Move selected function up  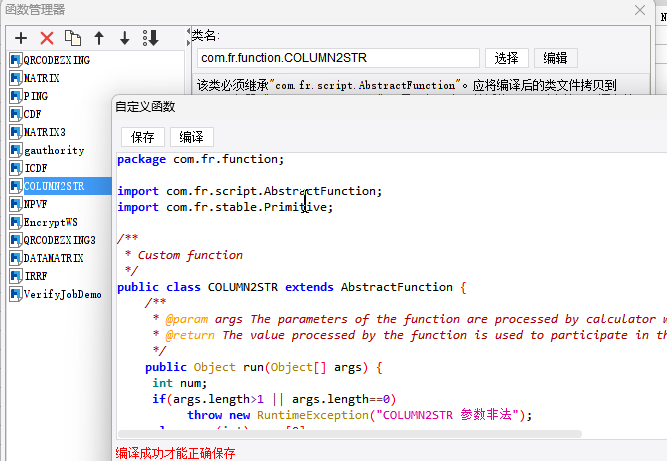[x=99, y=38]
